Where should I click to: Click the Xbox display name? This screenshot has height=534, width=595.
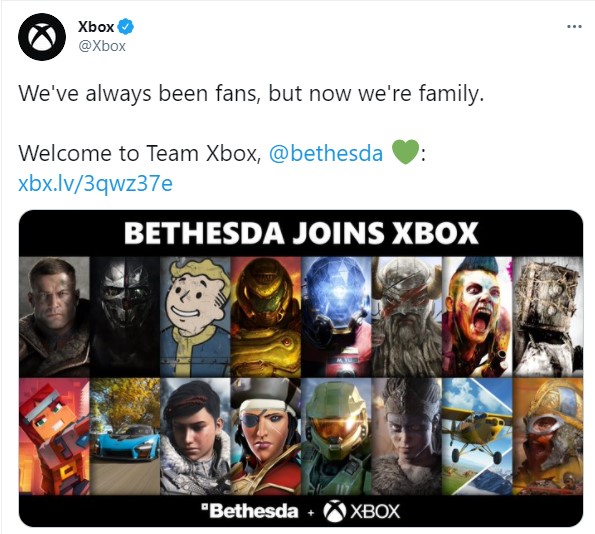(x=96, y=27)
